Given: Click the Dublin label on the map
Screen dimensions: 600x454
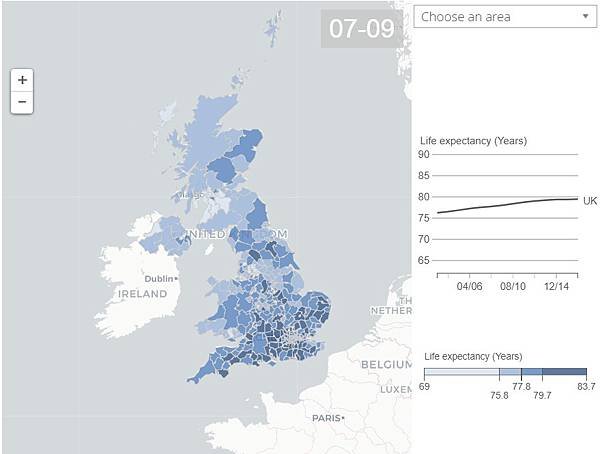Looking at the screenshot, I should coord(159,279).
